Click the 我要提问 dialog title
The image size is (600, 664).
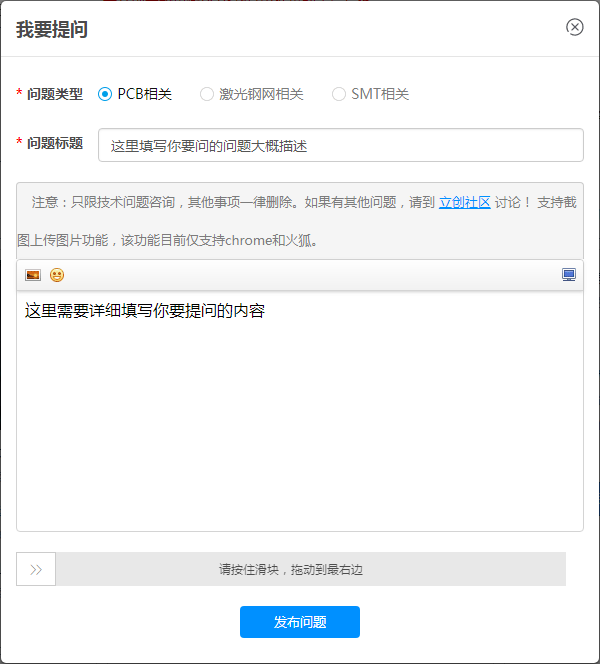(52, 30)
